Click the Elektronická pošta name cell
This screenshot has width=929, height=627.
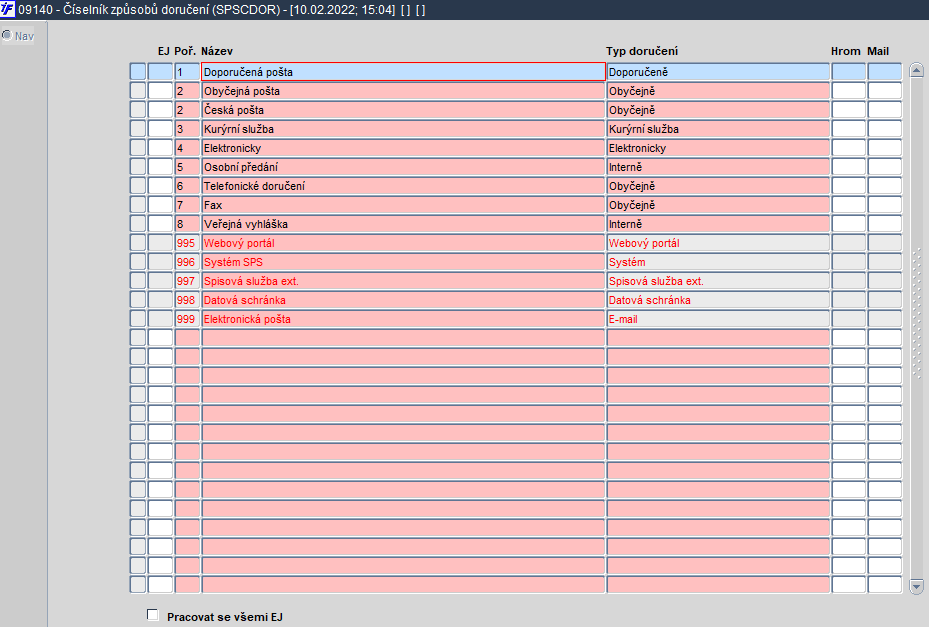tap(403, 318)
